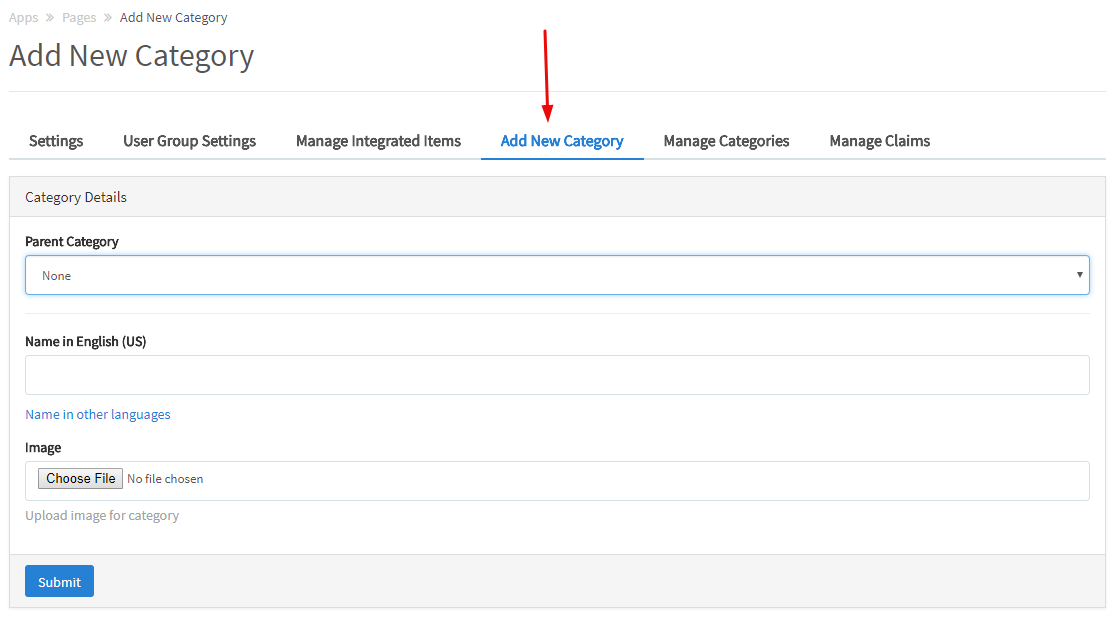Focus the Name in English (US) input field
This screenshot has width=1120, height=618.
557,375
